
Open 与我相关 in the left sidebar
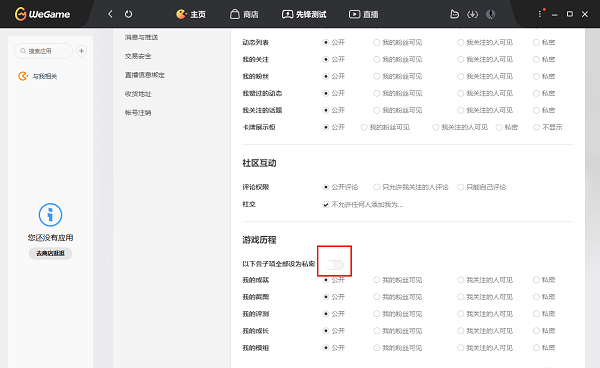38,76
